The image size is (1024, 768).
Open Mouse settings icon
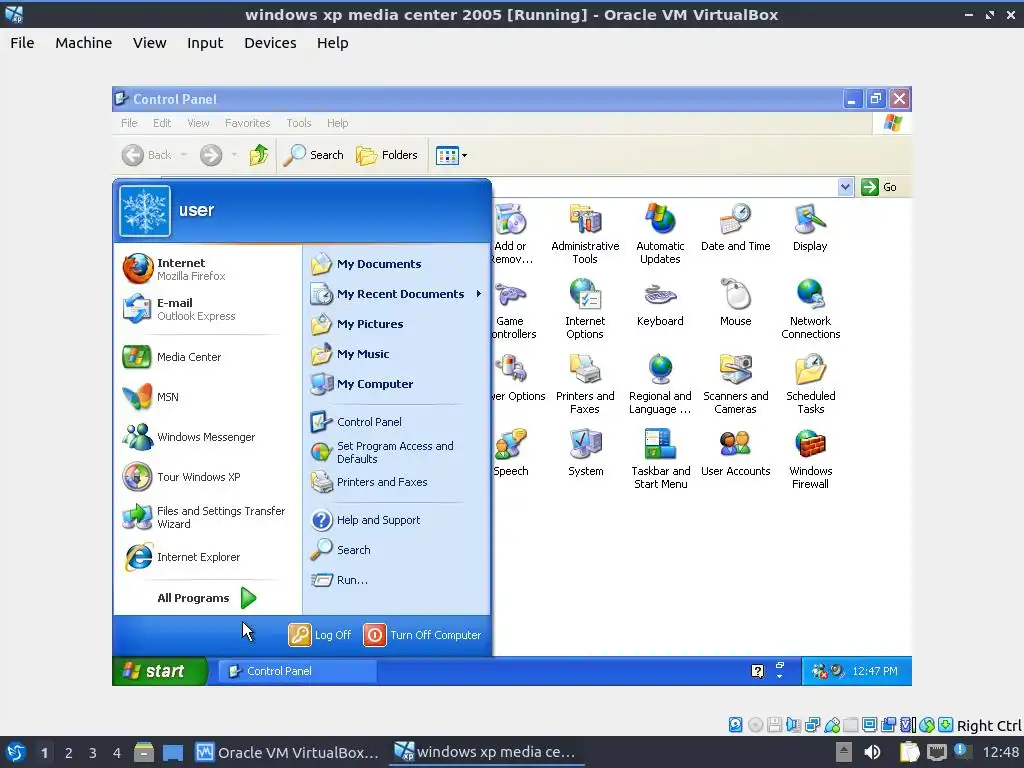(735, 302)
